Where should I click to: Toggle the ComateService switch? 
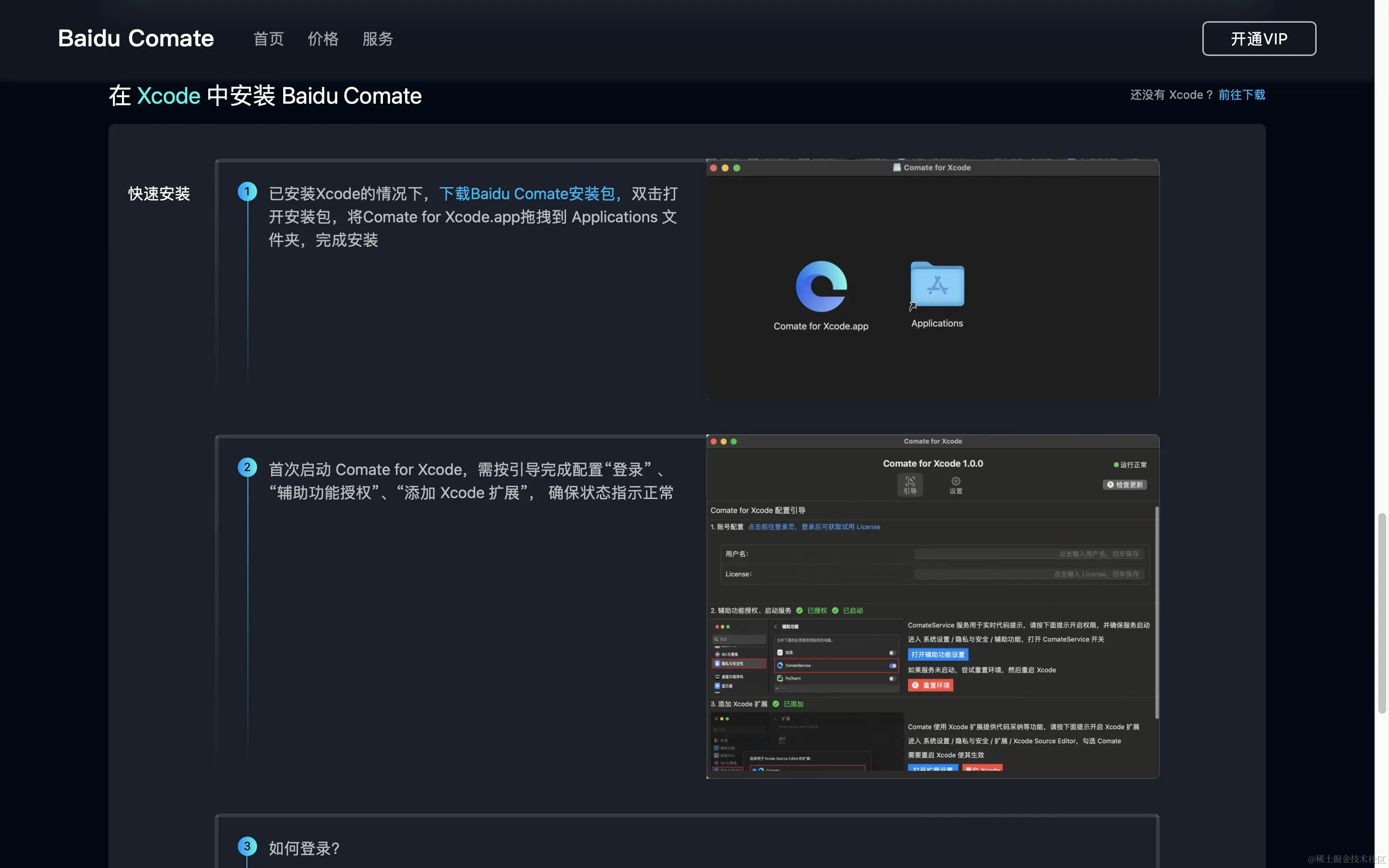pyautogui.click(x=893, y=665)
